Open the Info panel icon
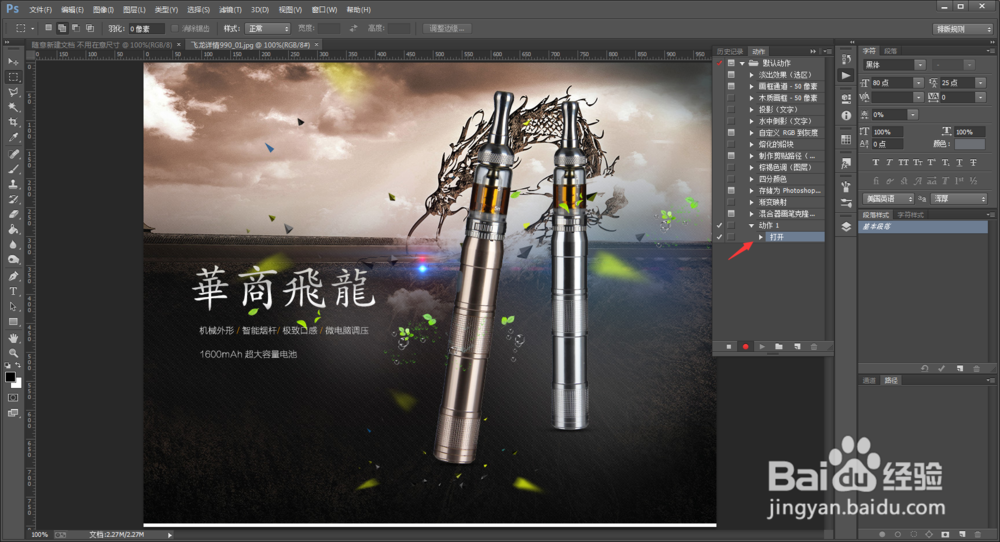This screenshot has height=542, width=1000. pos(846,115)
